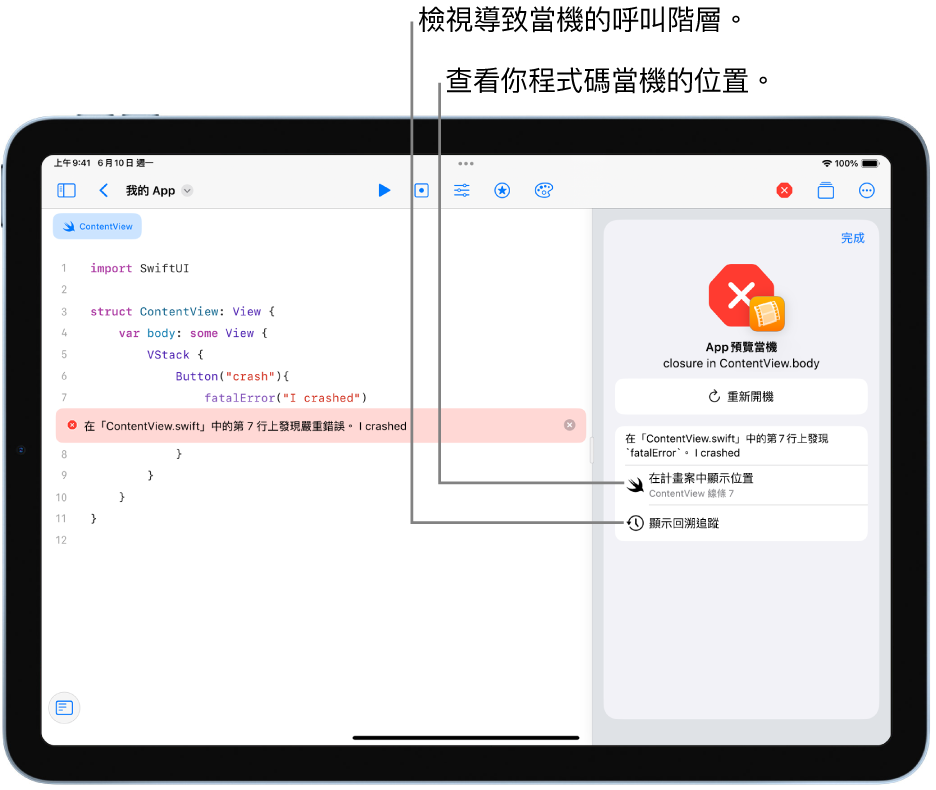936x790 pixels.
Task: Select the ContentView file tab
Action: 97,226
